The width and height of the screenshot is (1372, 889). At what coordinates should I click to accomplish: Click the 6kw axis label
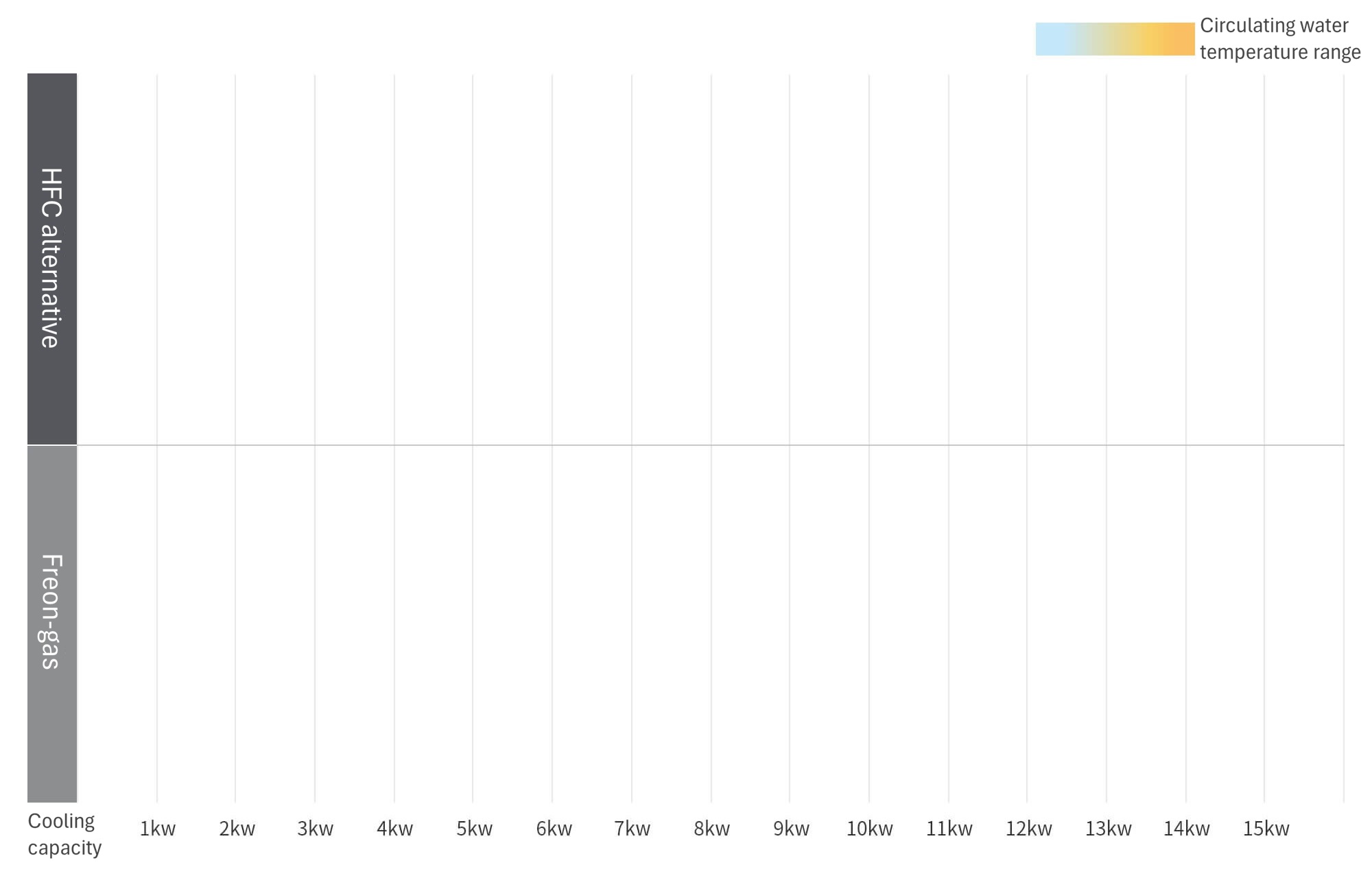coord(554,829)
